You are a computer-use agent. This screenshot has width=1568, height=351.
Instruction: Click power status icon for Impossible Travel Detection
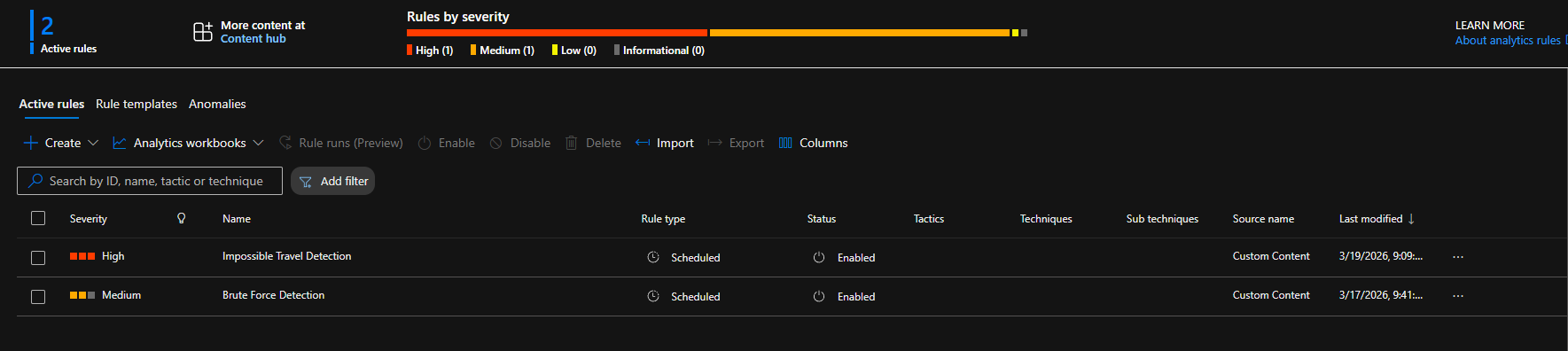click(819, 257)
